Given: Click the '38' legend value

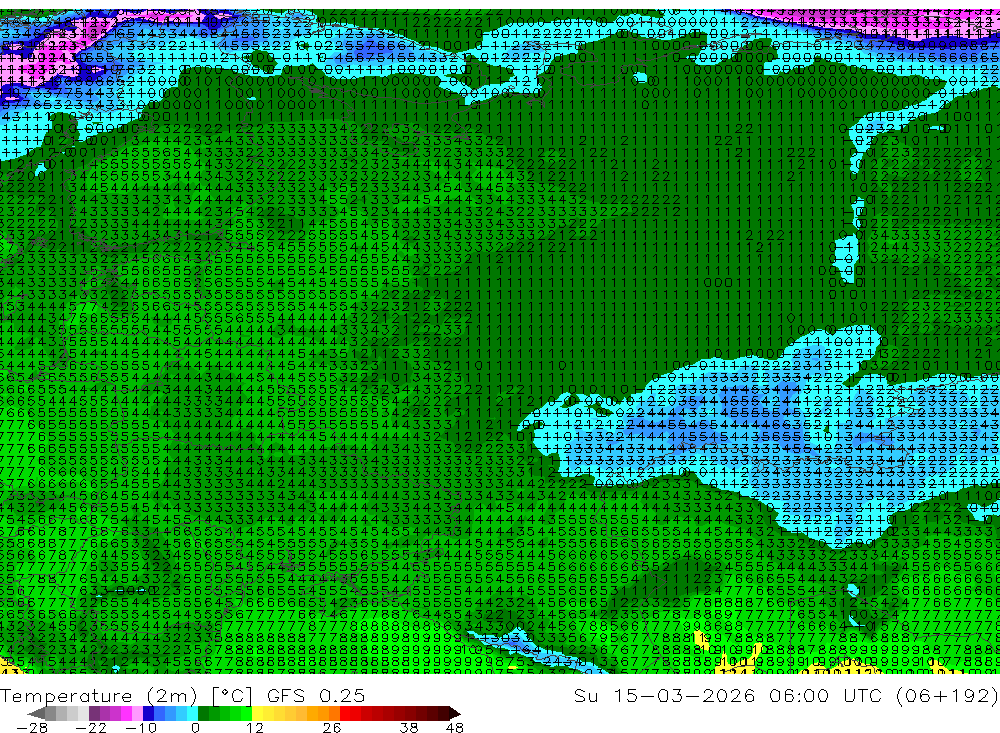Looking at the screenshot, I should pos(409,728).
